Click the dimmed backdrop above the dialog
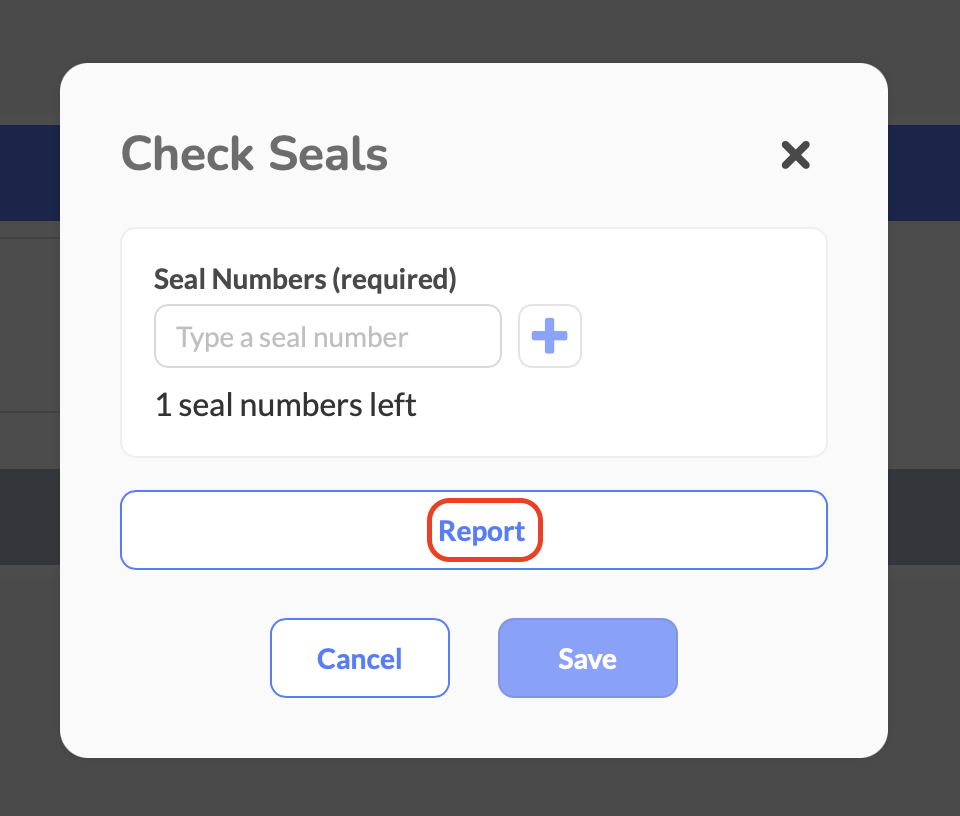This screenshot has width=960, height=816. click(x=480, y=30)
